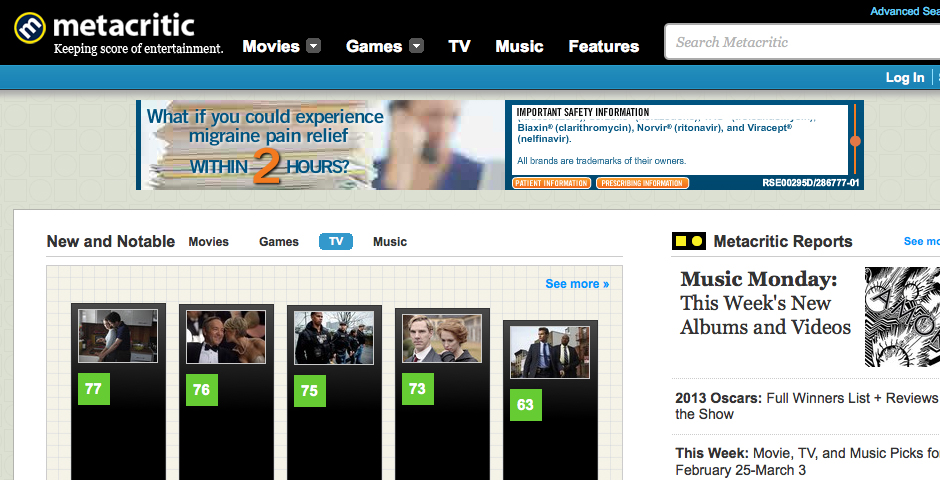
Task: Open This Week Movie, TV, Music Picks link
Action: tap(807, 461)
